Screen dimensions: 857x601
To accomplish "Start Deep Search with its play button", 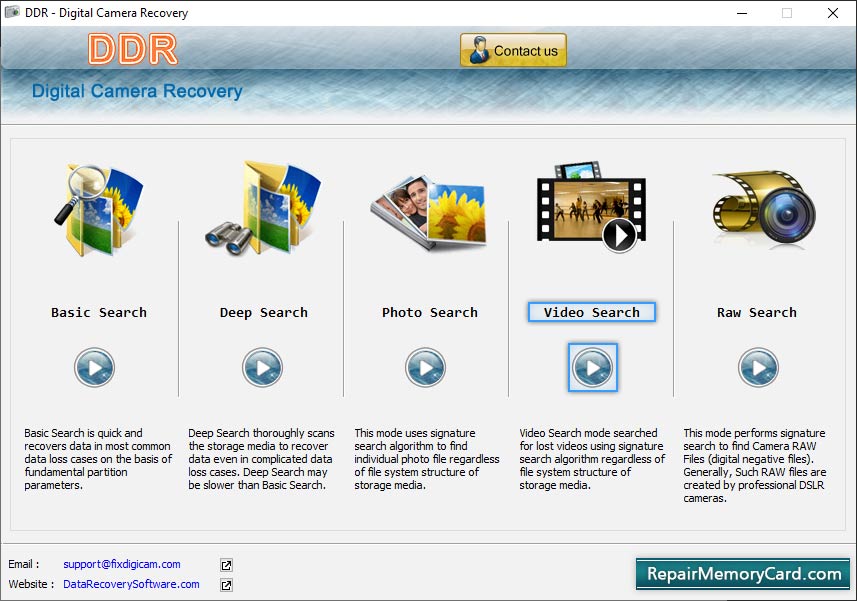I will 262,367.
